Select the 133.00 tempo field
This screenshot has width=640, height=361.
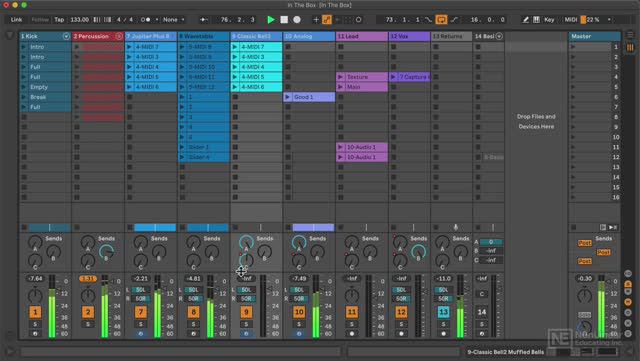[80, 20]
